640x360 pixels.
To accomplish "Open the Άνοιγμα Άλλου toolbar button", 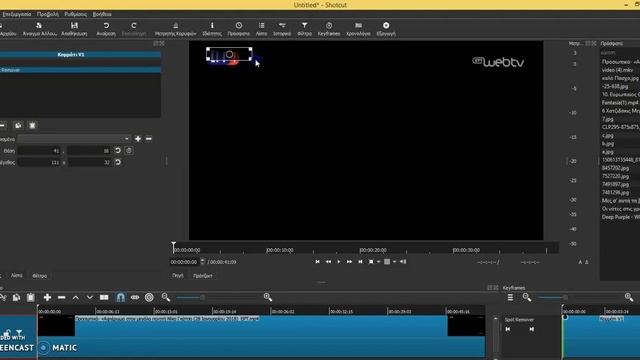I will [x=39, y=29].
